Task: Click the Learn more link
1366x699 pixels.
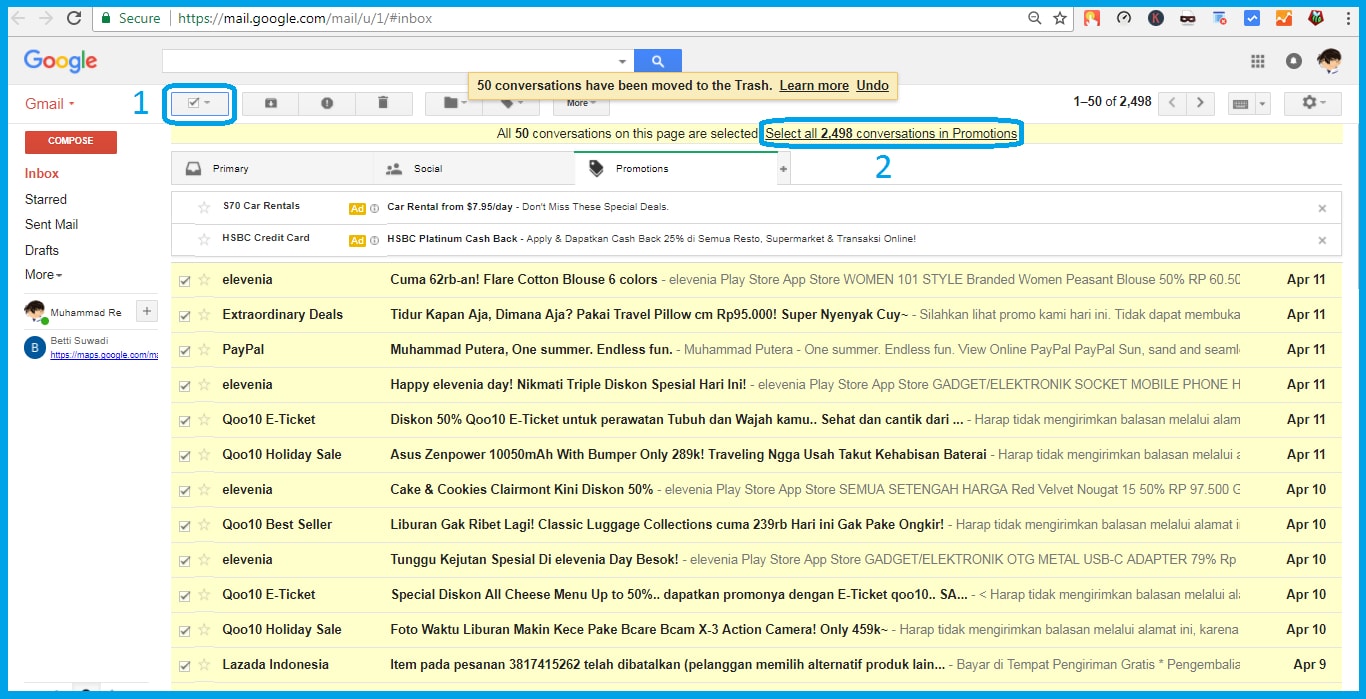Action: 814,86
